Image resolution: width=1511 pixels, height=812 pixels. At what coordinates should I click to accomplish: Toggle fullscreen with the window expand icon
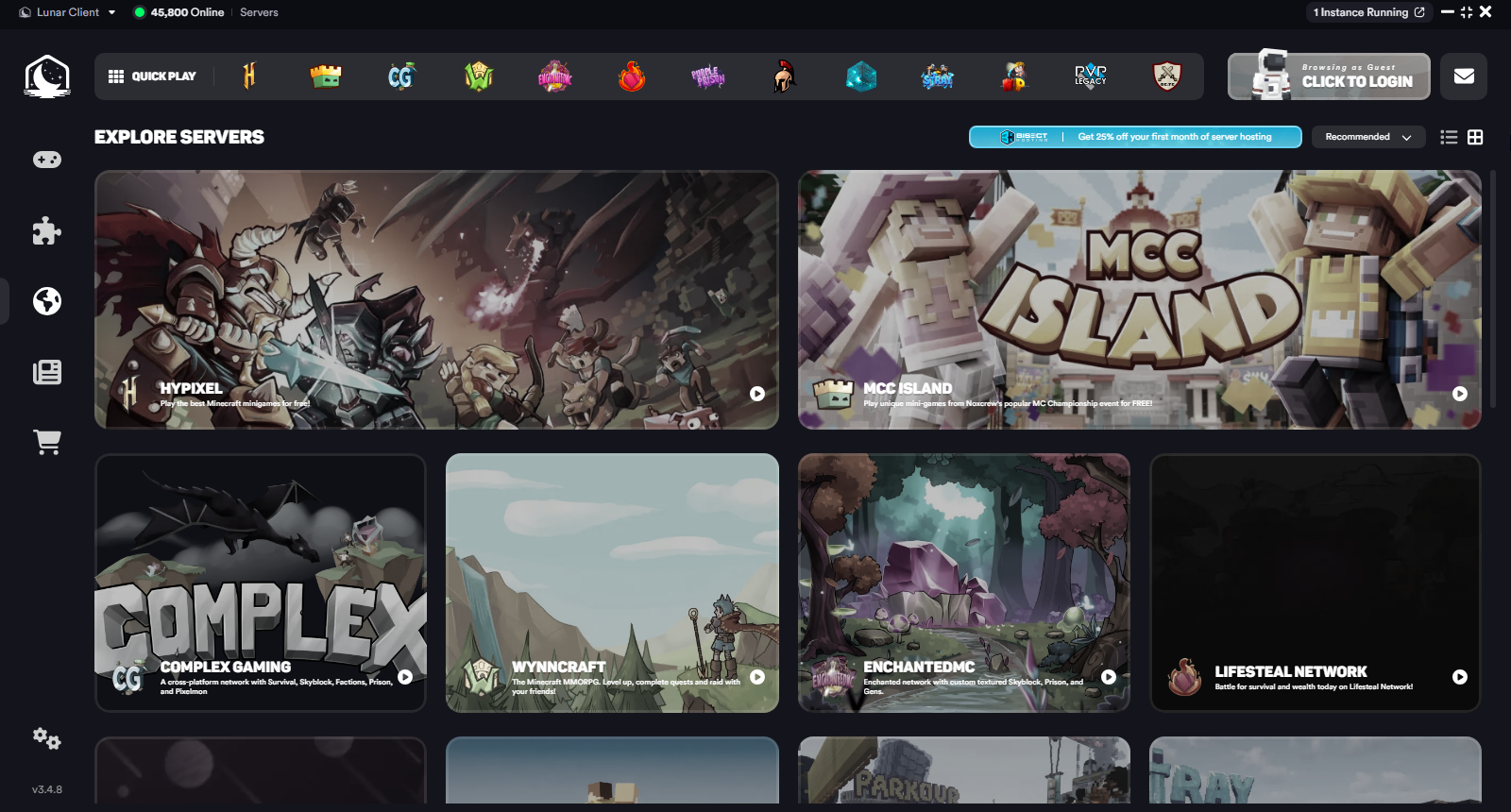(1466, 12)
